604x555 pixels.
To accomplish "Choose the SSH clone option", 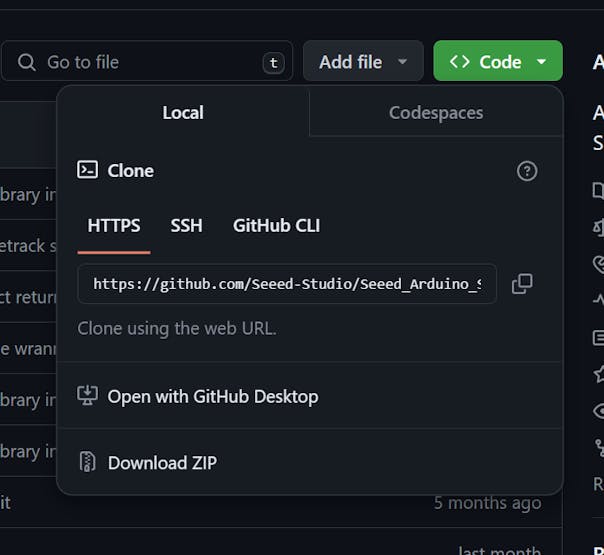I will 186,226.
